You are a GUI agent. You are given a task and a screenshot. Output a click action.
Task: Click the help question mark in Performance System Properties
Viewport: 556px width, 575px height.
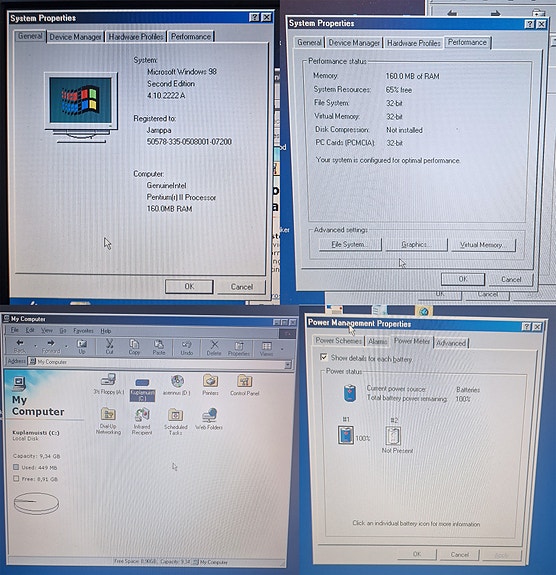[529, 24]
